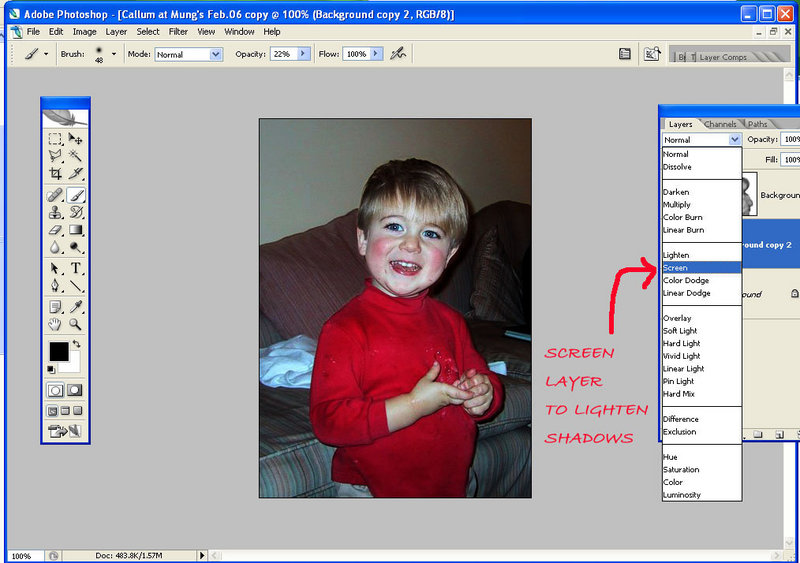Screen dimensions: 800x563
Task: Select the History Brush tool
Action: click(x=76, y=212)
